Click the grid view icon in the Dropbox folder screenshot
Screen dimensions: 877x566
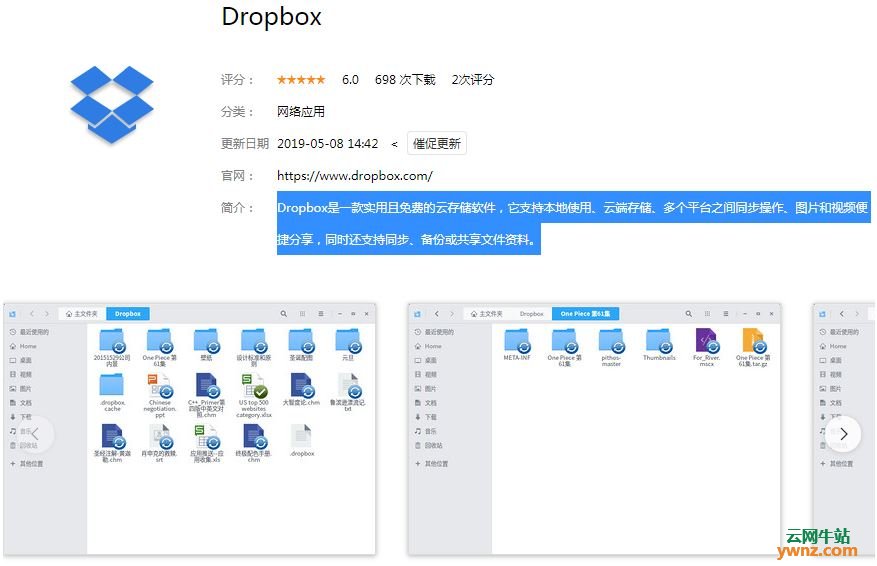[302, 314]
